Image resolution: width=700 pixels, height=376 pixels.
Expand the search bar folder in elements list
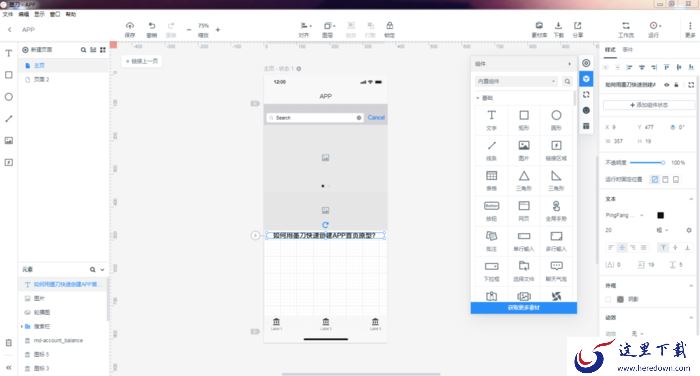21,326
